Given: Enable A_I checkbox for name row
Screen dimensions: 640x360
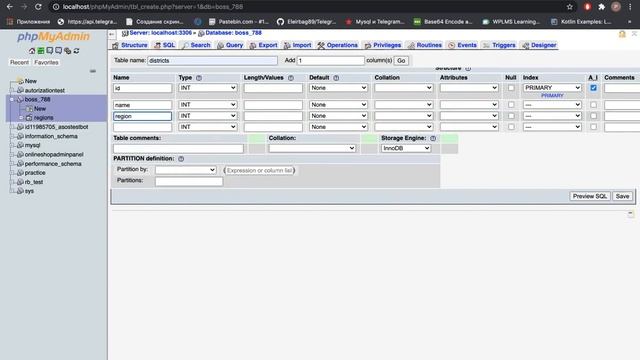Looking at the screenshot, I should click(593, 105).
